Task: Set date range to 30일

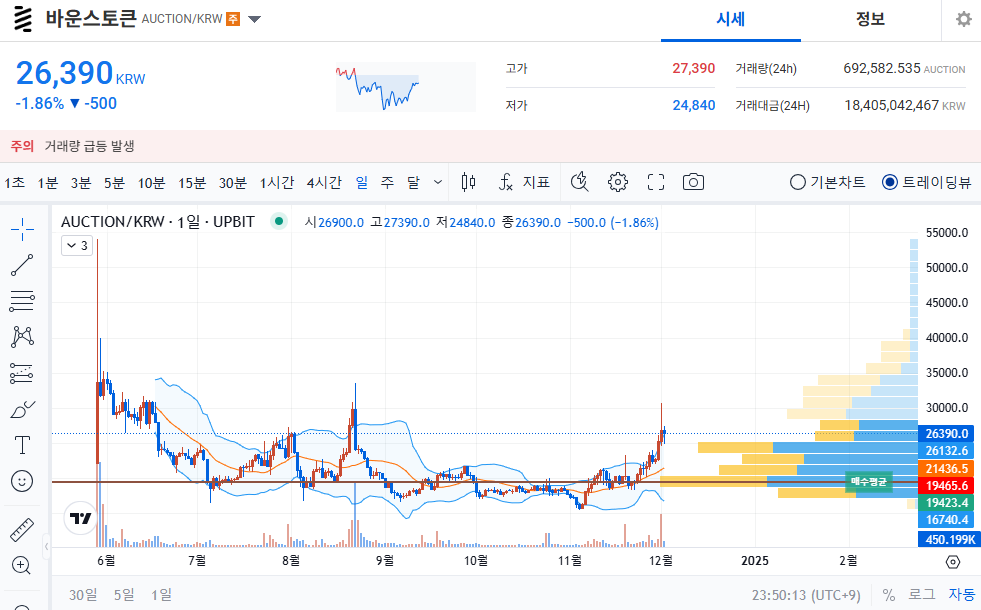Action: coord(83,594)
